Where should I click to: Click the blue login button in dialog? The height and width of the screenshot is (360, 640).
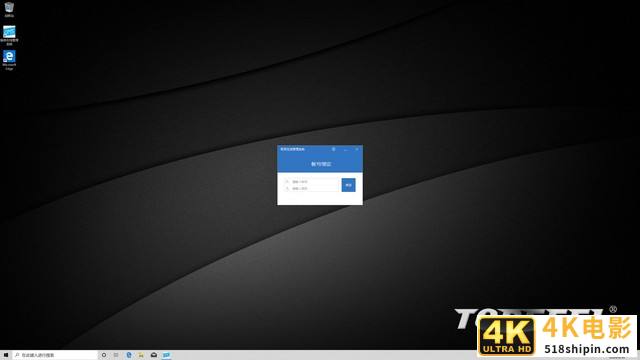click(x=348, y=185)
